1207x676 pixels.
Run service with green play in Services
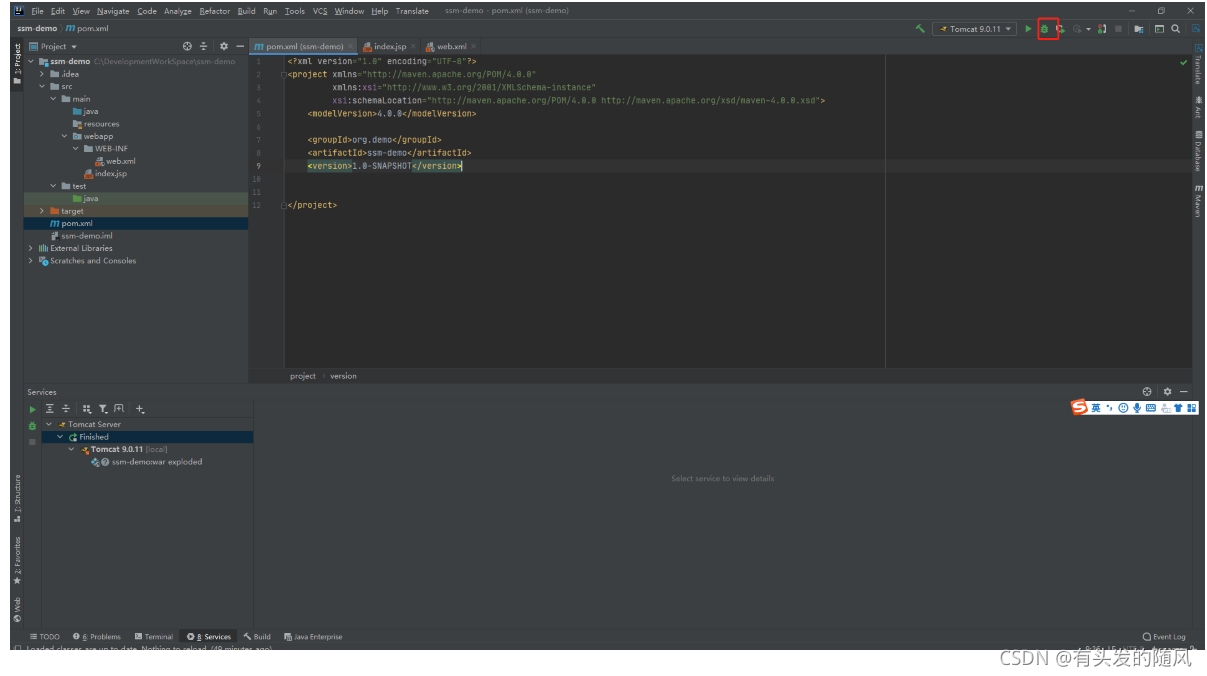[32, 409]
